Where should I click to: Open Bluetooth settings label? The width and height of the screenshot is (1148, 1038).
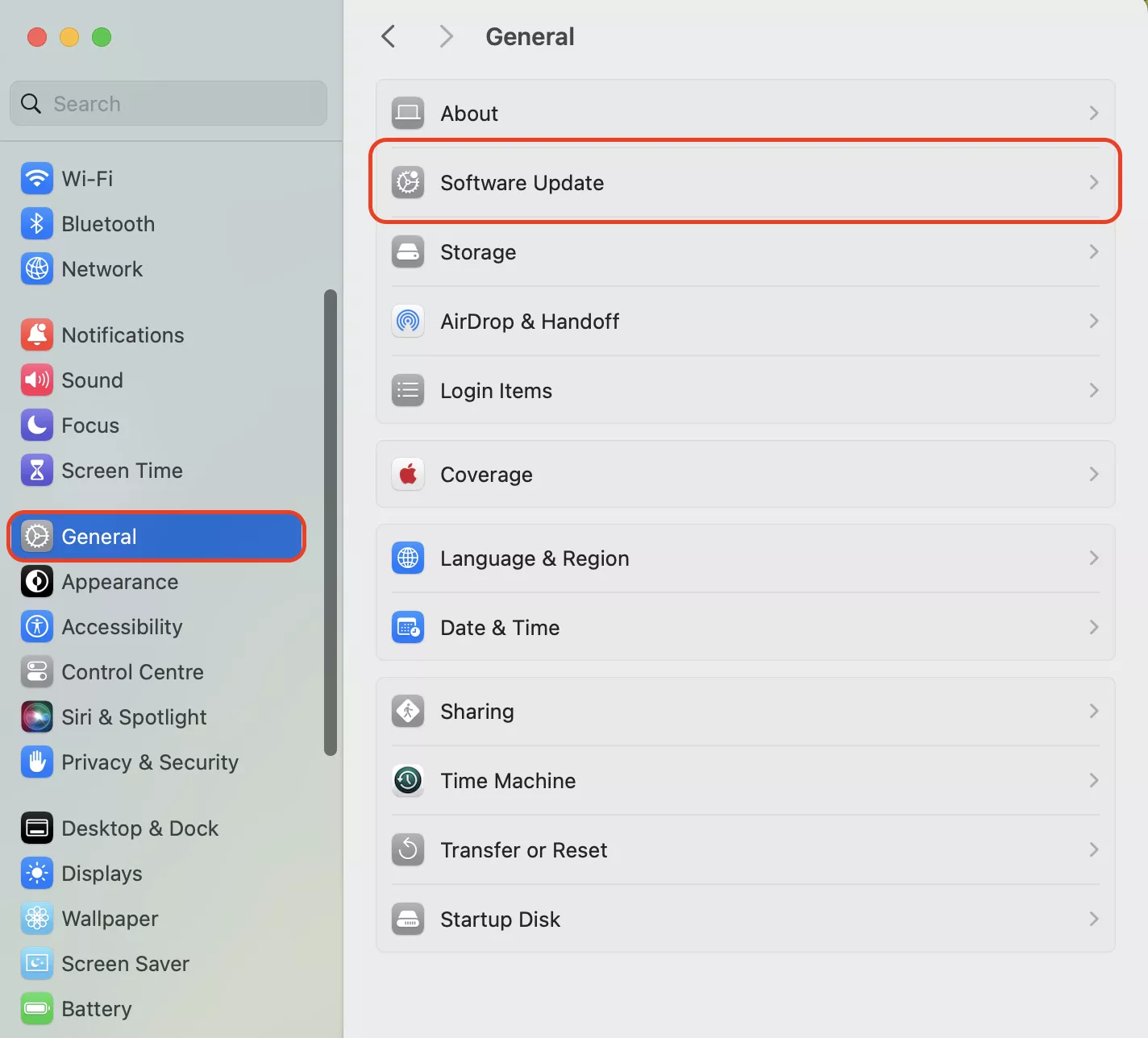click(x=108, y=223)
